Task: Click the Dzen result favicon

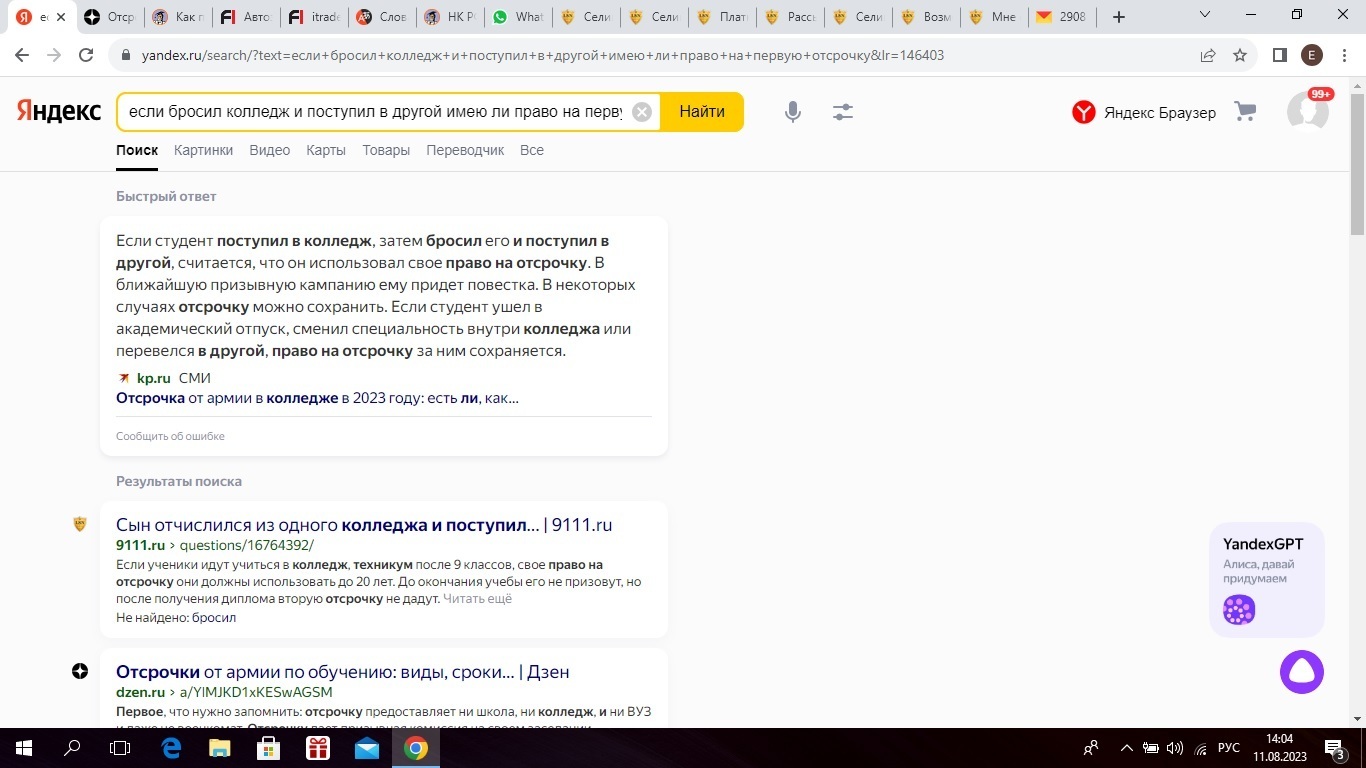Action: click(80, 671)
